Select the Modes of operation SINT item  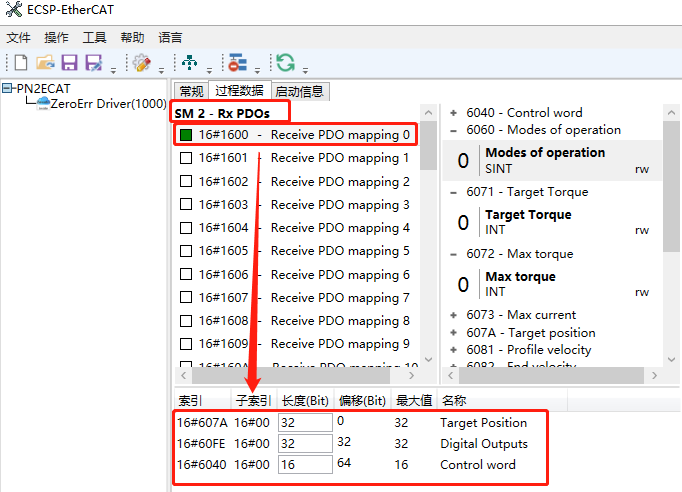[x=552, y=161]
